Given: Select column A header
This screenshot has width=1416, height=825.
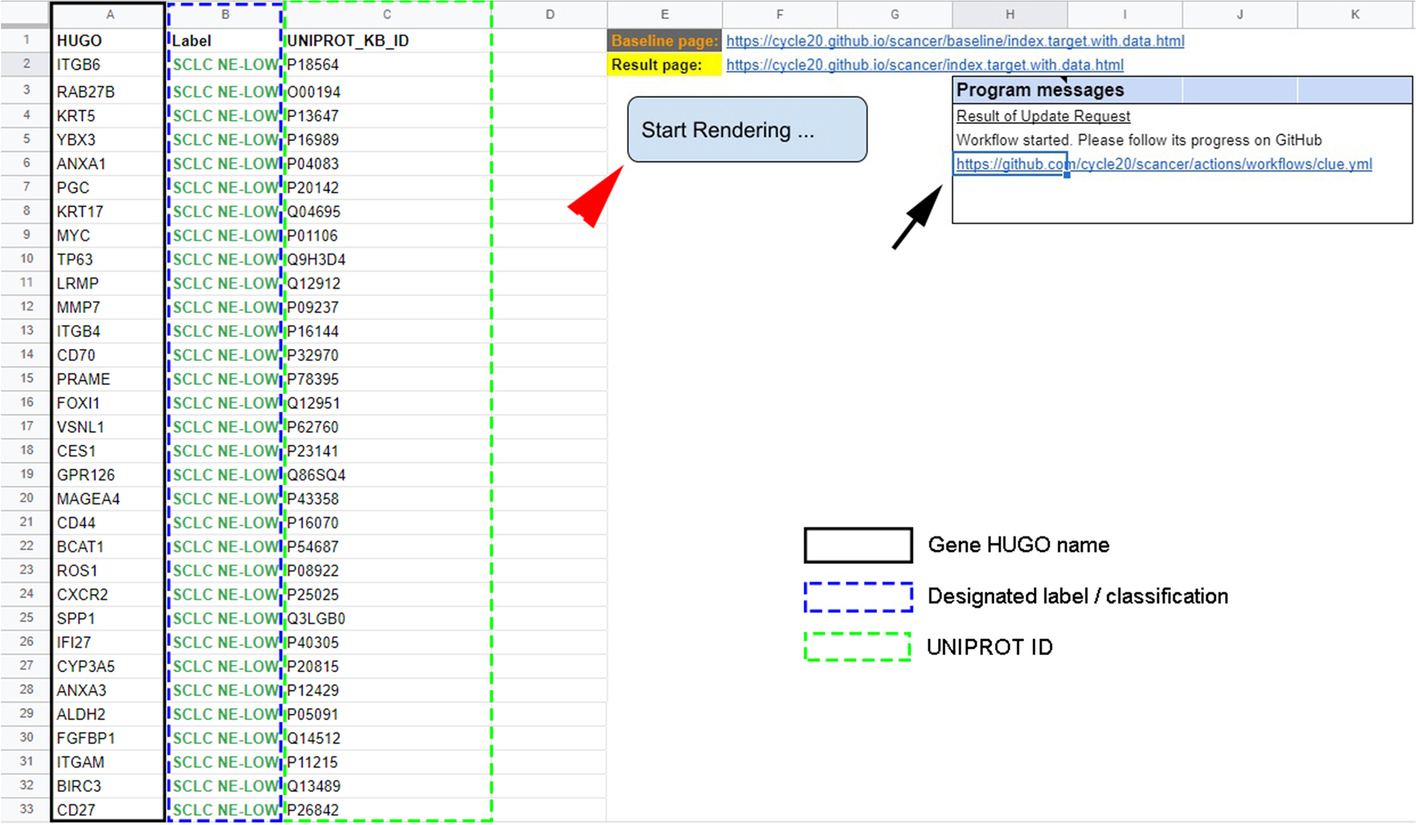Looking at the screenshot, I should 108,14.
